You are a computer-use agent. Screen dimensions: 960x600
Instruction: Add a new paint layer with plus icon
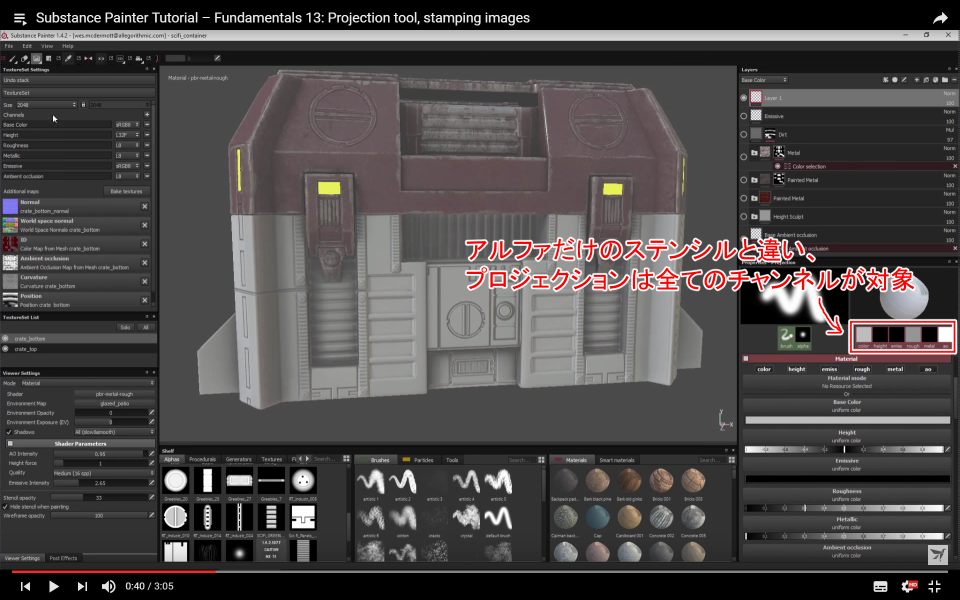click(917, 80)
